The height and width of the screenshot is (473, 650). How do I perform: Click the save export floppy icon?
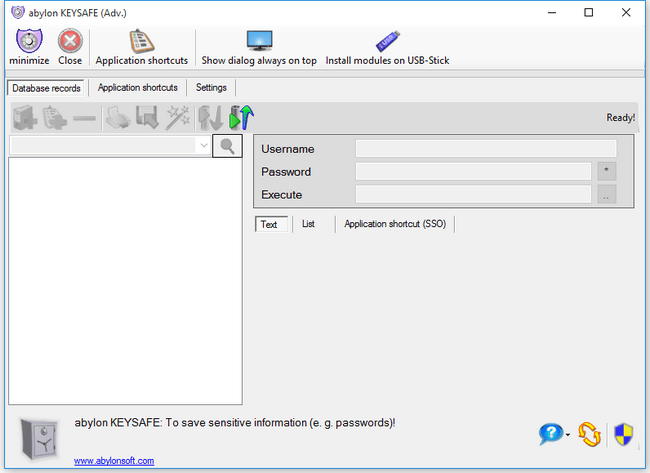tap(147, 118)
